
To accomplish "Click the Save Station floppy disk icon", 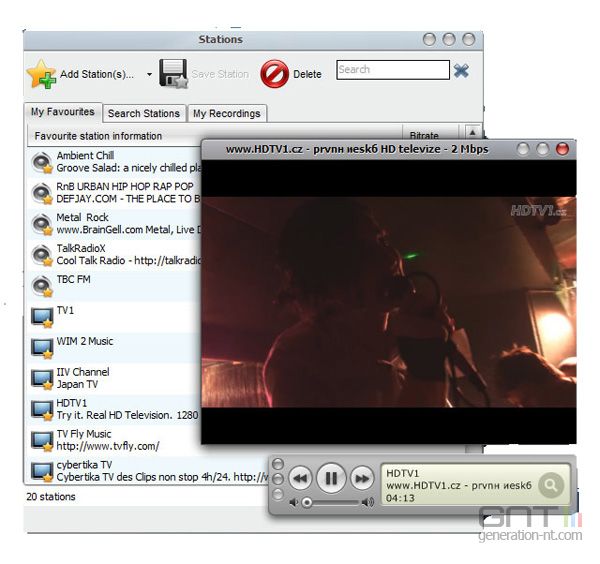I will click(x=173, y=73).
